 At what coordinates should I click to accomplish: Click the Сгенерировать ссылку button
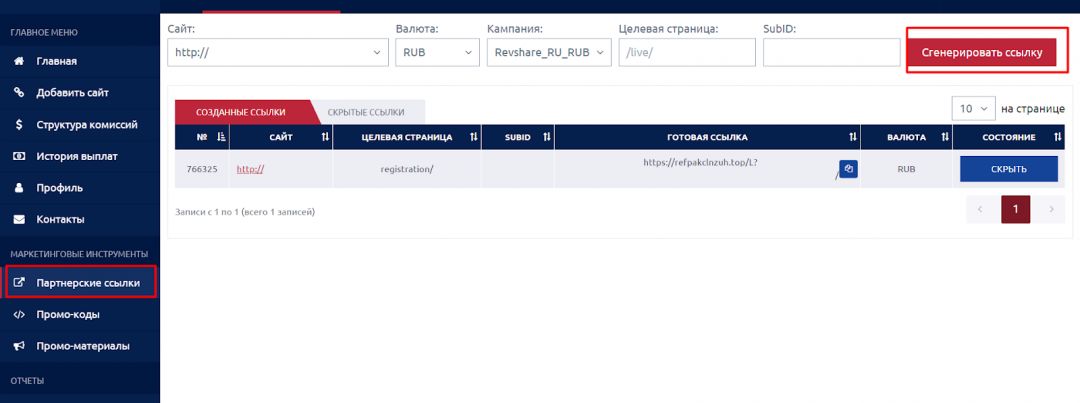point(982,52)
